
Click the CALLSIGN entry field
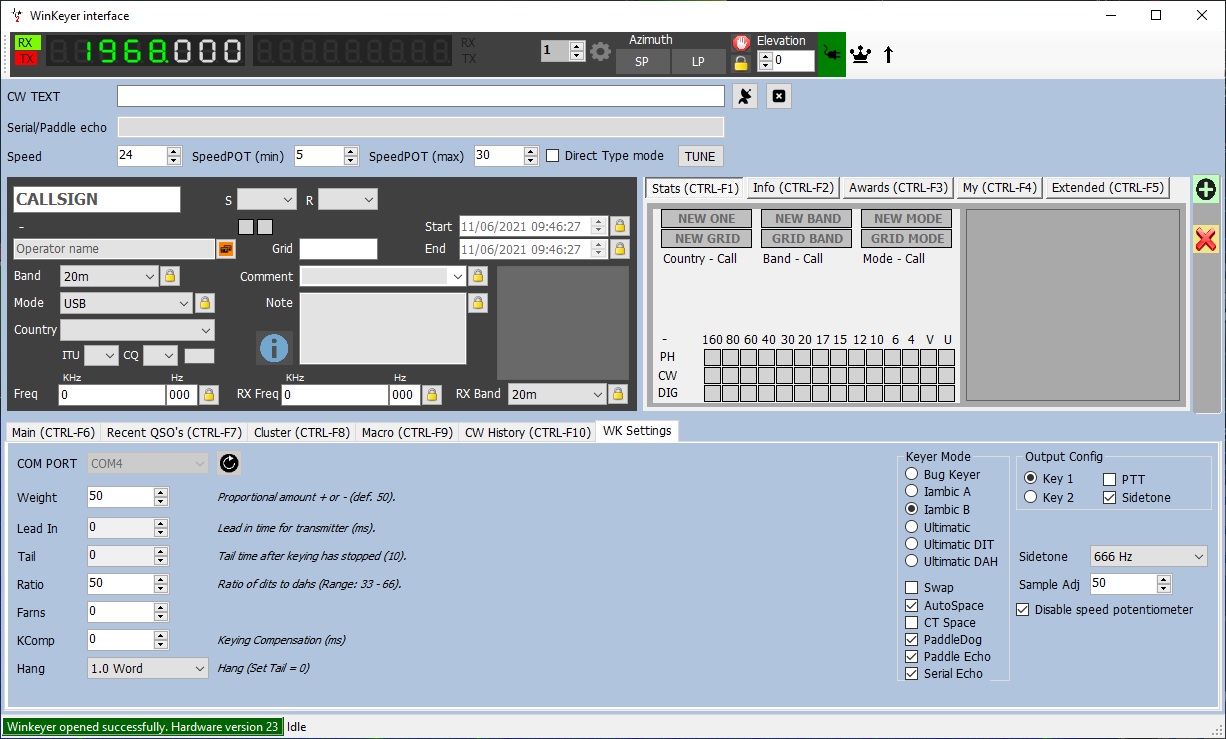pyautogui.click(x=97, y=199)
